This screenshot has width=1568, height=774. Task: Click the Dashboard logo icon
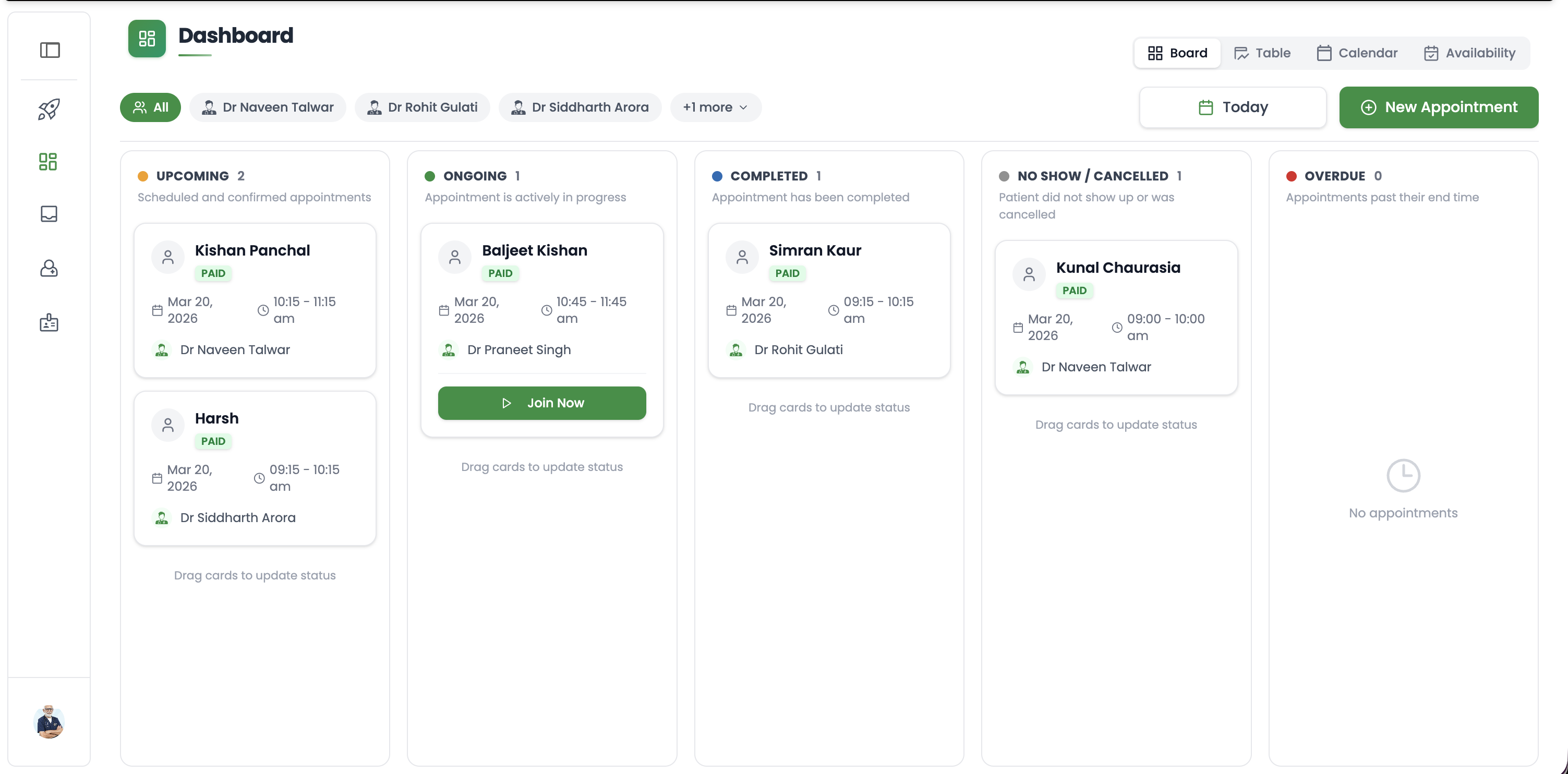(147, 39)
